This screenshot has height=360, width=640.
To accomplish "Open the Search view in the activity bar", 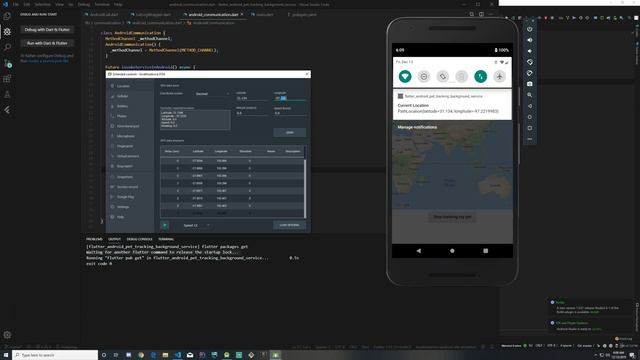I will point(7,47).
